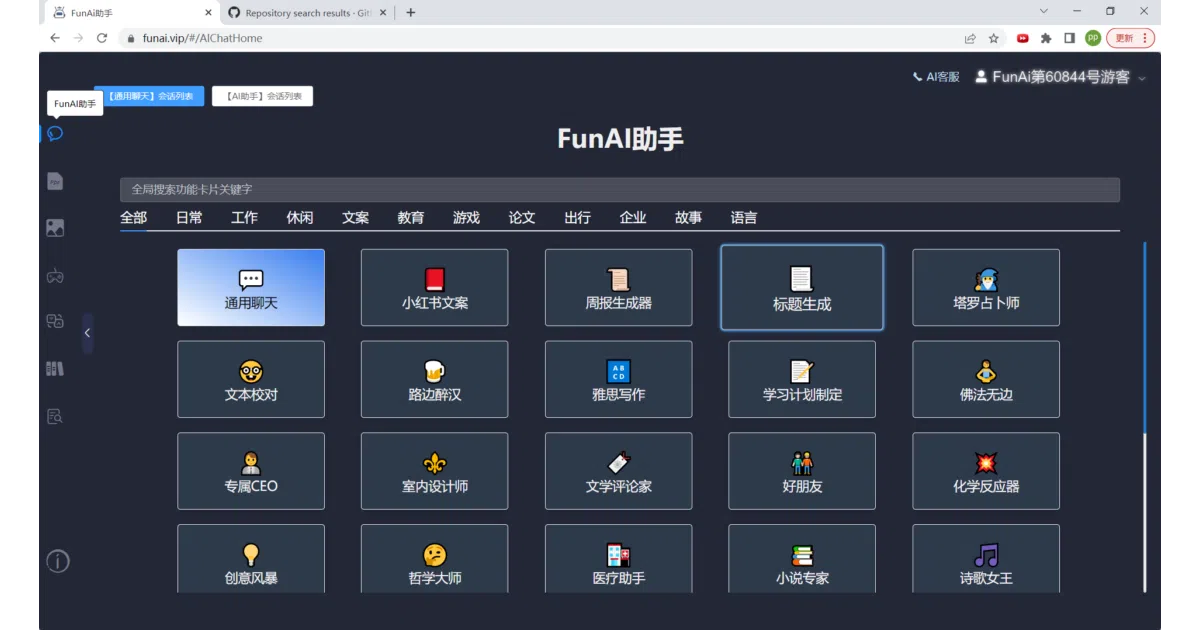Open the share page icon in address bar

coord(970,38)
